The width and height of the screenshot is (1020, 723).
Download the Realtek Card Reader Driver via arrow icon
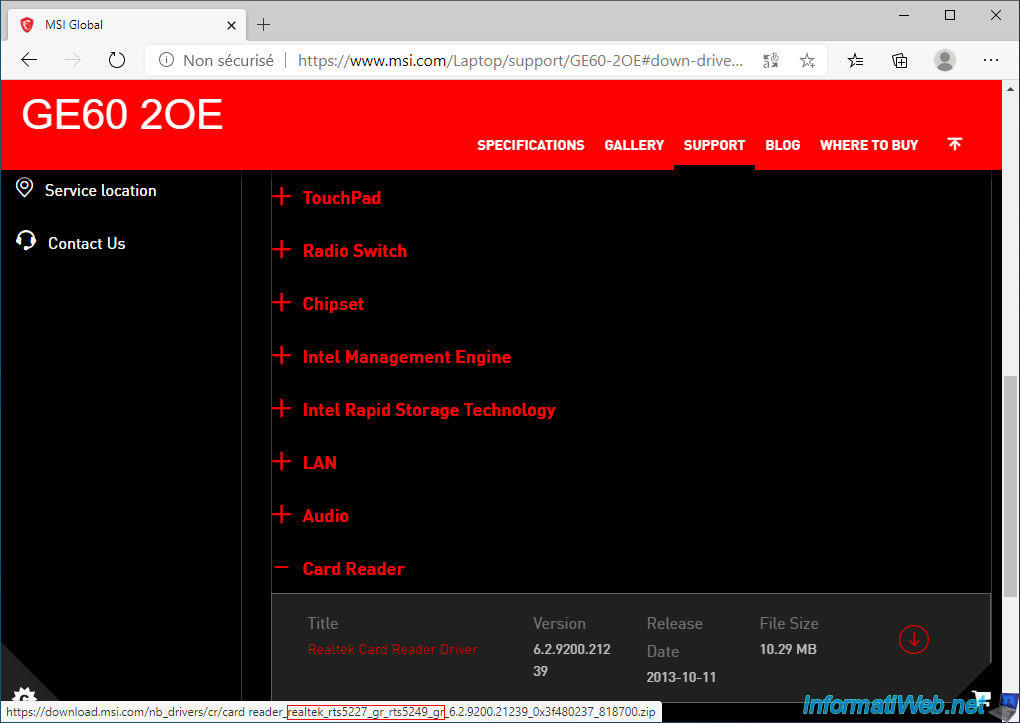pos(913,639)
